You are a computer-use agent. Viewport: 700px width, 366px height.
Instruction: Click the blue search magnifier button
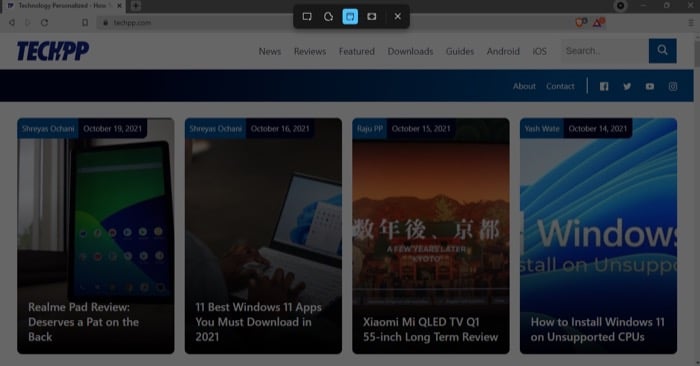(662, 51)
